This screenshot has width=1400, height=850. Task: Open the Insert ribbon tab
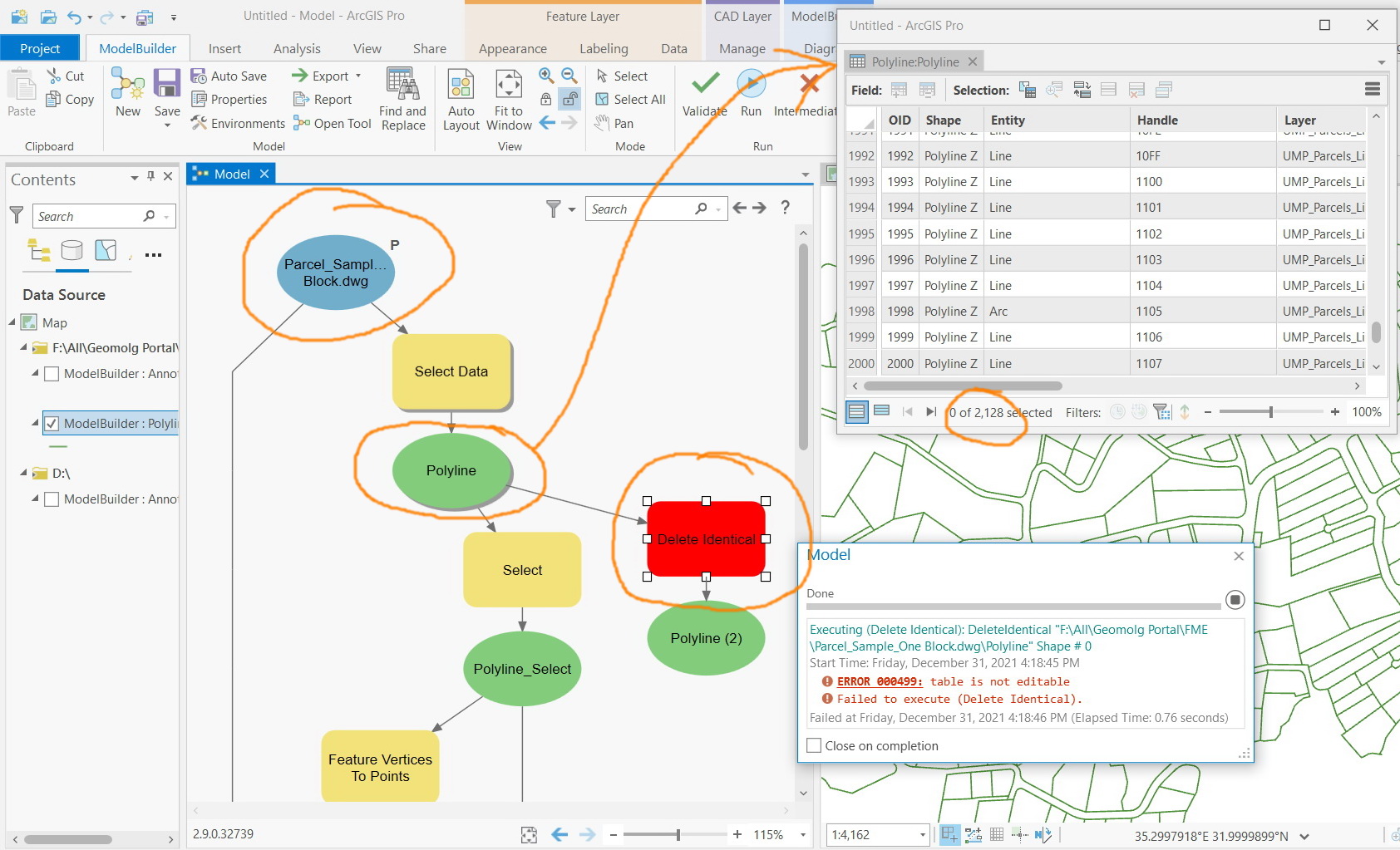coord(224,49)
